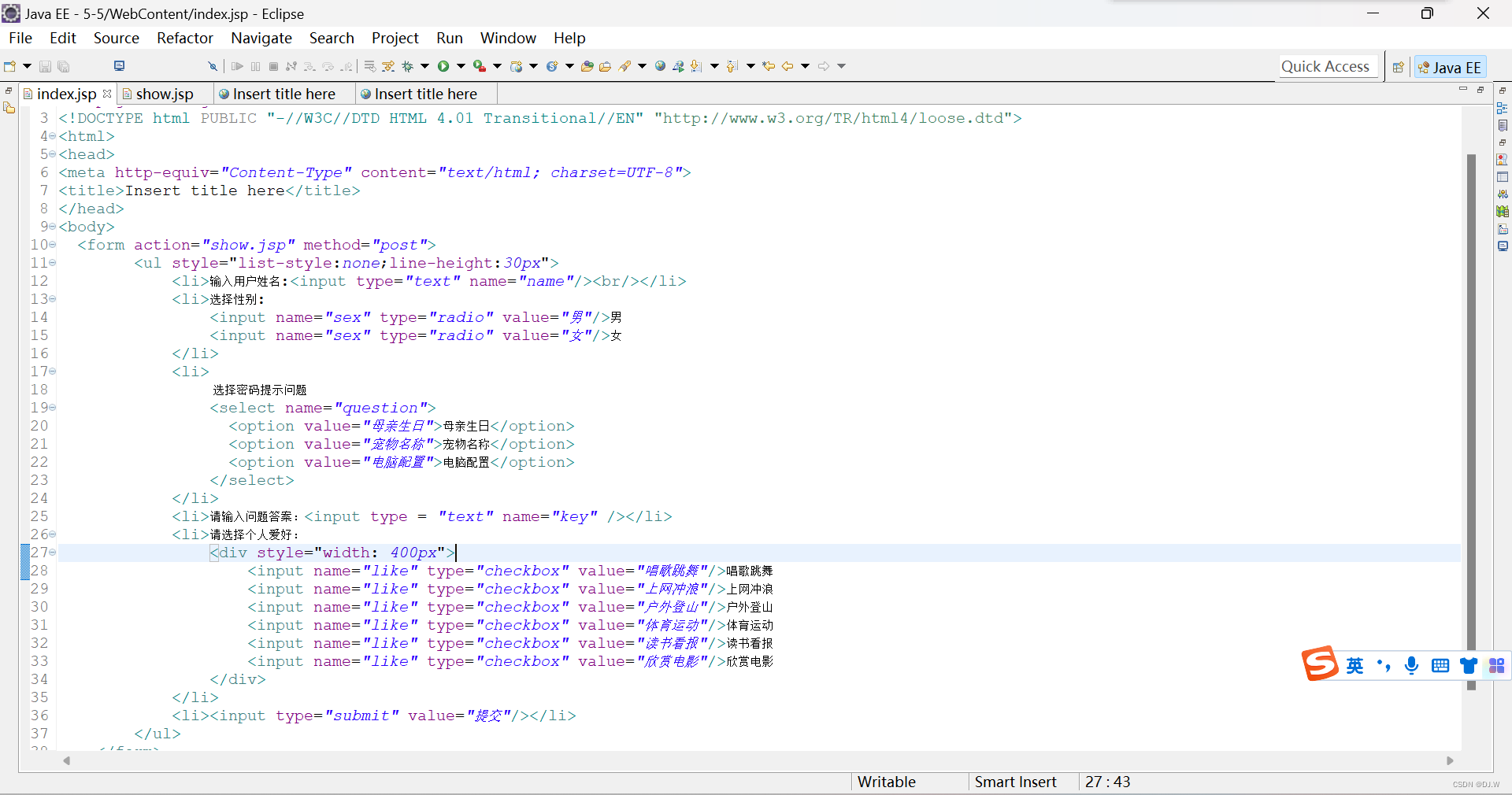Image resolution: width=1512 pixels, height=795 pixels.
Task: Open the Project menu
Action: click(x=395, y=38)
